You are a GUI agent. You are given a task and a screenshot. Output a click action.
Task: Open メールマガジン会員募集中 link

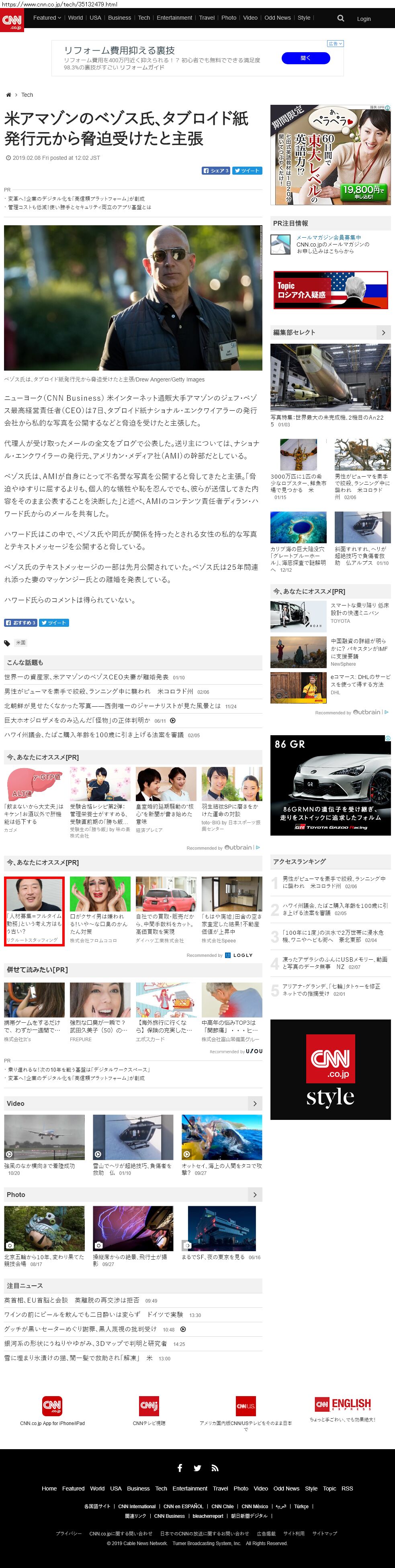(x=329, y=237)
